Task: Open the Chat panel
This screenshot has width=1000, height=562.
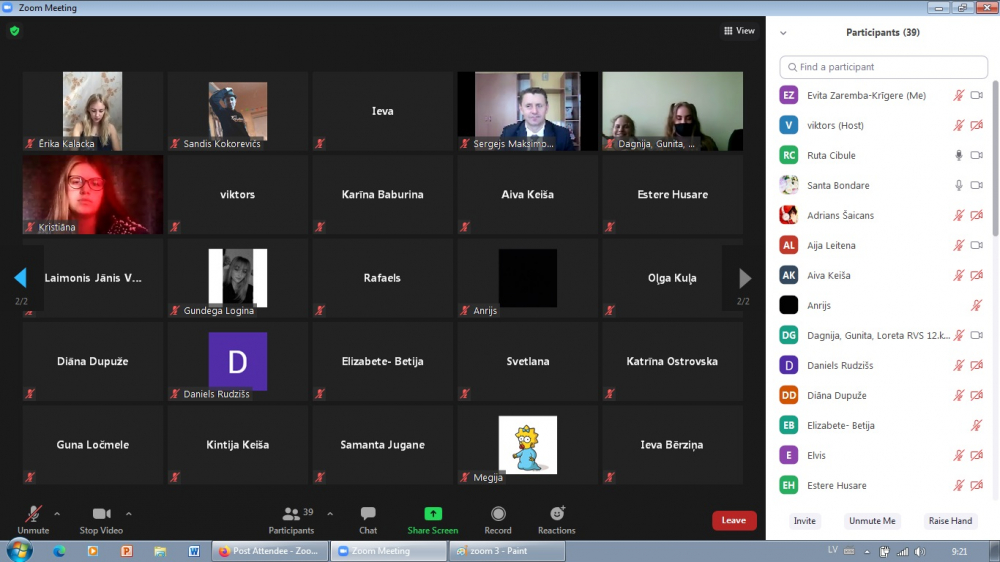Action: 368,514
